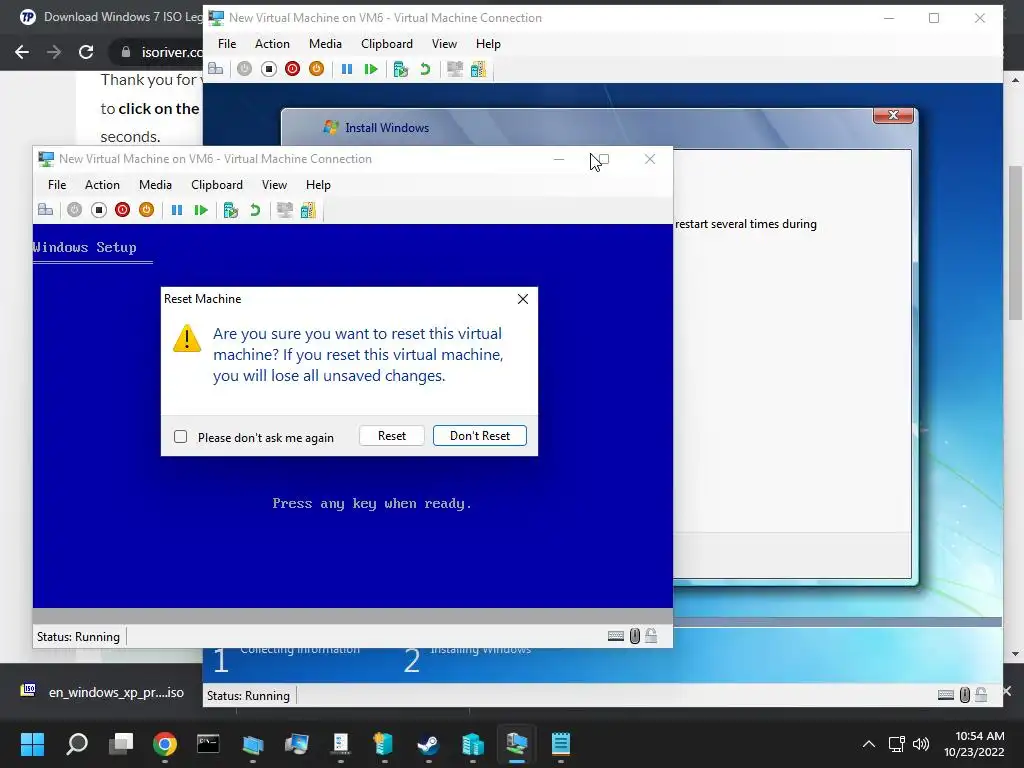Open Clipboard menu in front VM window

click(x=217, y=185)
